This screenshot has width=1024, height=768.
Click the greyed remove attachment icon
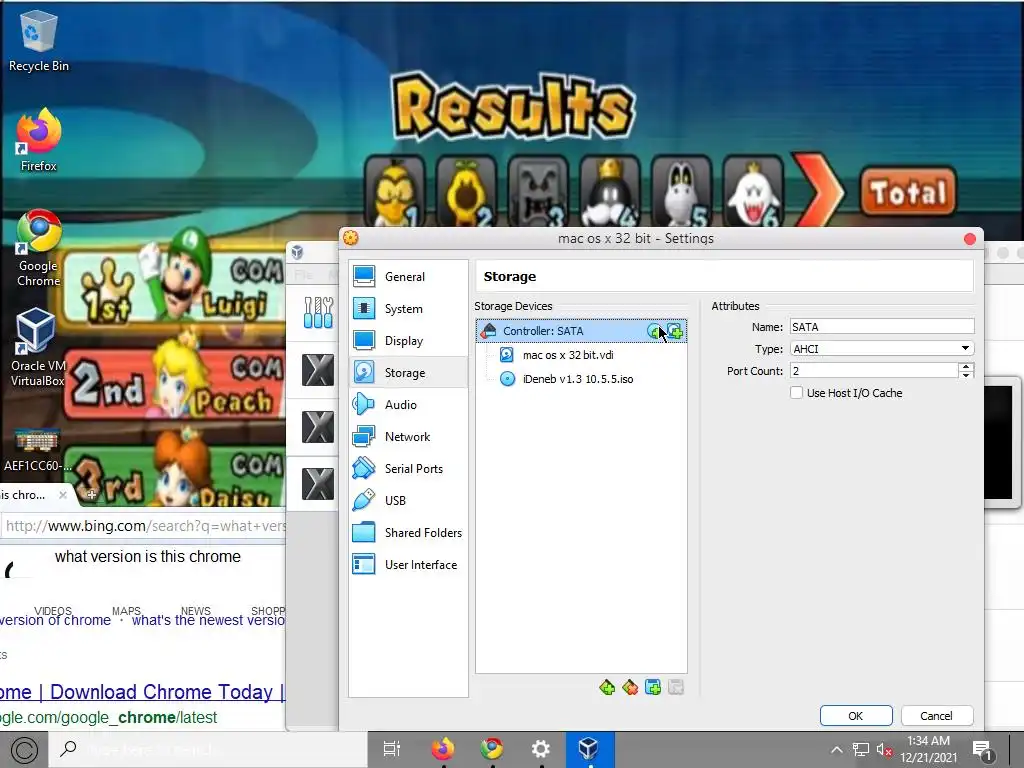tap(676, 687)
